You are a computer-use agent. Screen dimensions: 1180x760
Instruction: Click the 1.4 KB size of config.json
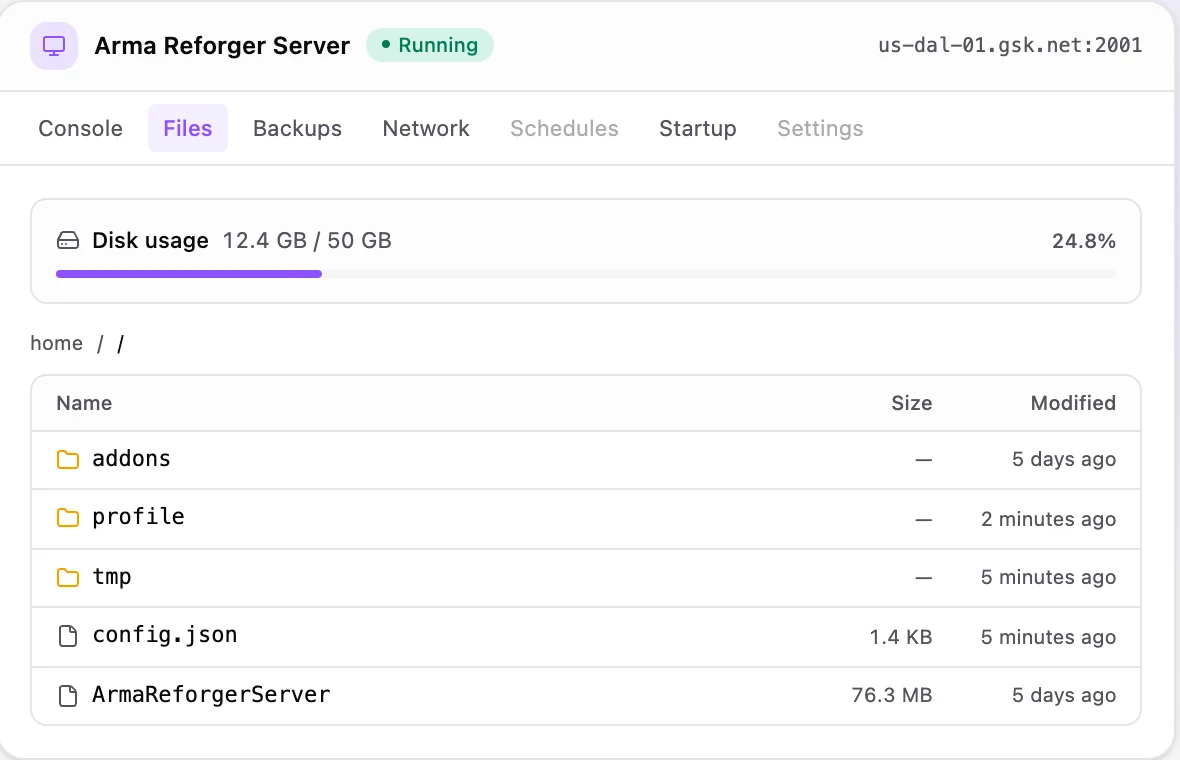(901, 637)
